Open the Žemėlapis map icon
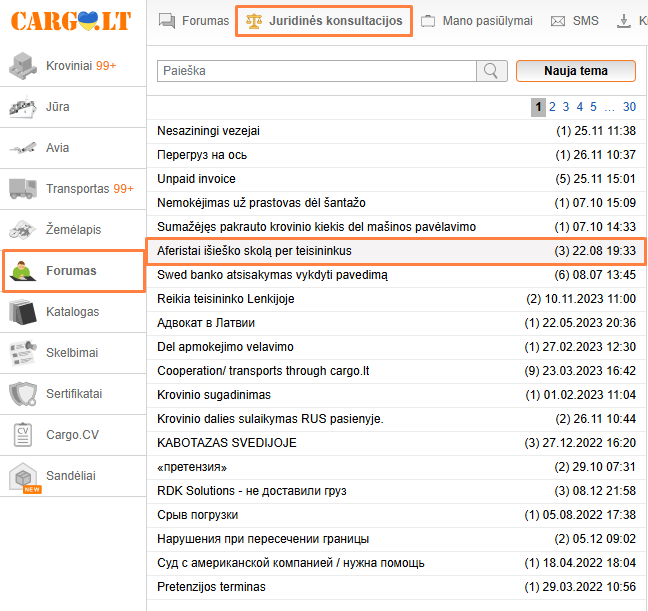 [23, 230]
